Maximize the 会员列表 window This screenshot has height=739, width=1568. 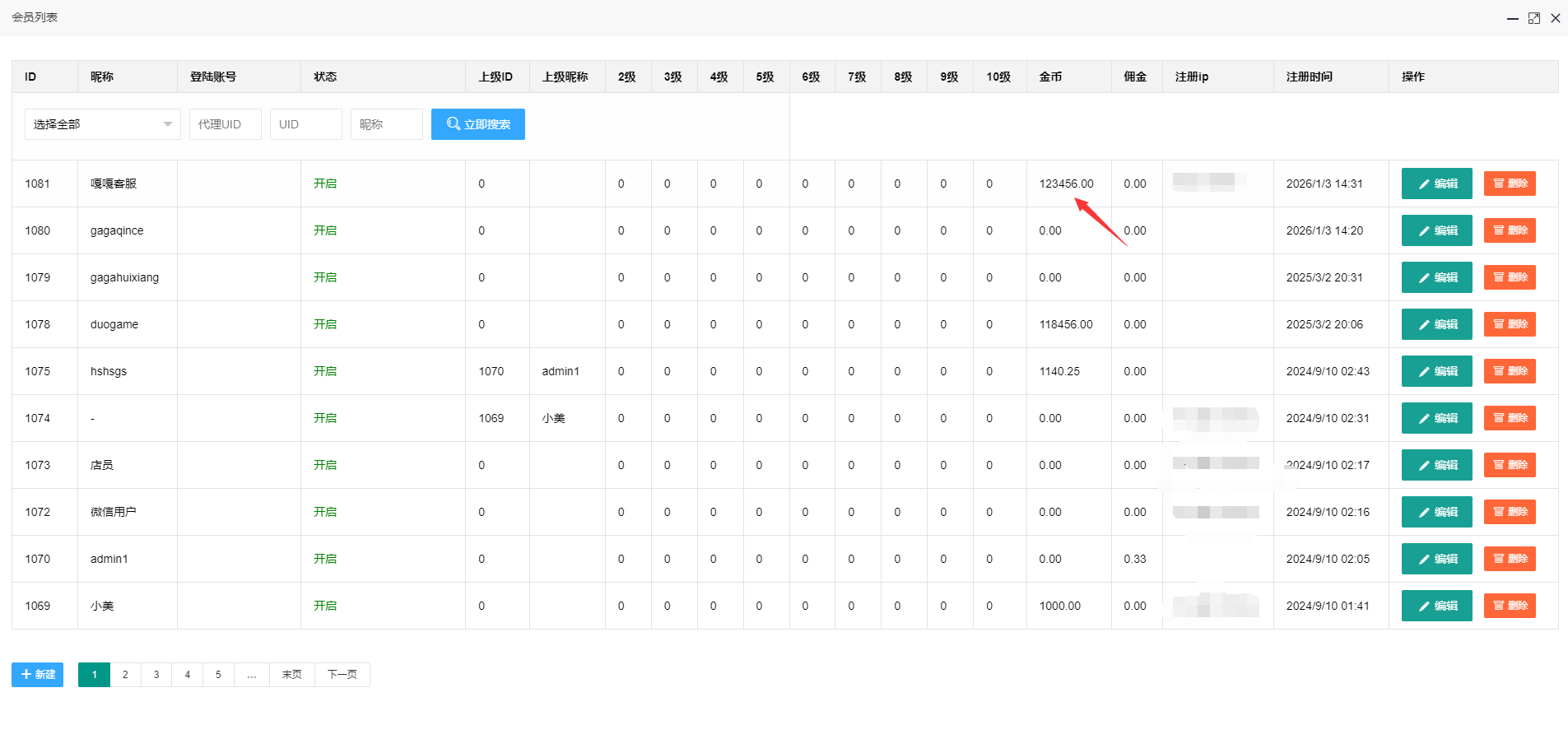coord(1533,18)
